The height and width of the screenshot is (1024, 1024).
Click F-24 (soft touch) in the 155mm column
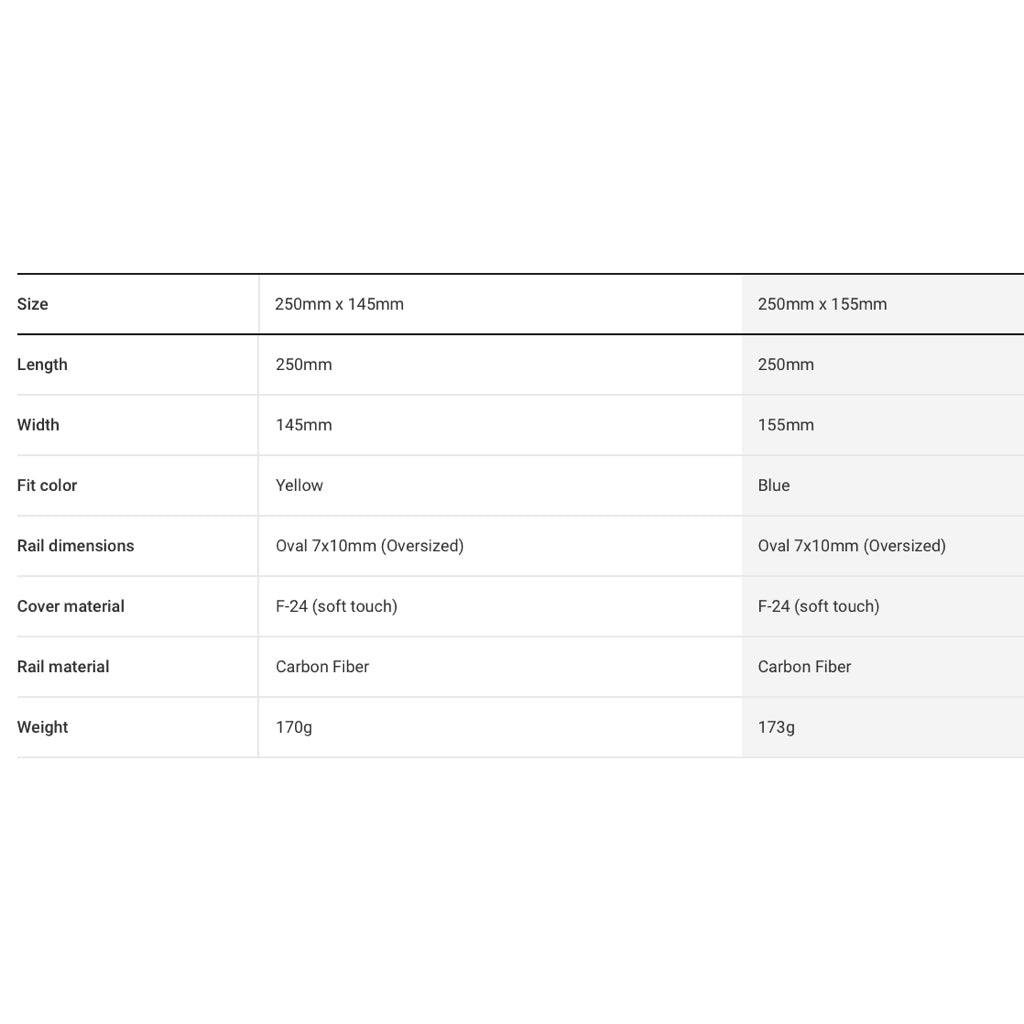(x=818, y=606)
